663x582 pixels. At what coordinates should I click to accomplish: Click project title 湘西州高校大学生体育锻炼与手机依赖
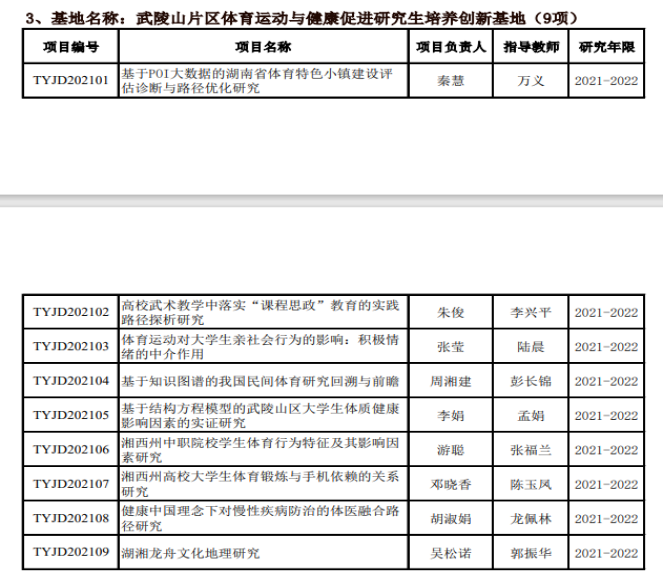pos(260,484)
